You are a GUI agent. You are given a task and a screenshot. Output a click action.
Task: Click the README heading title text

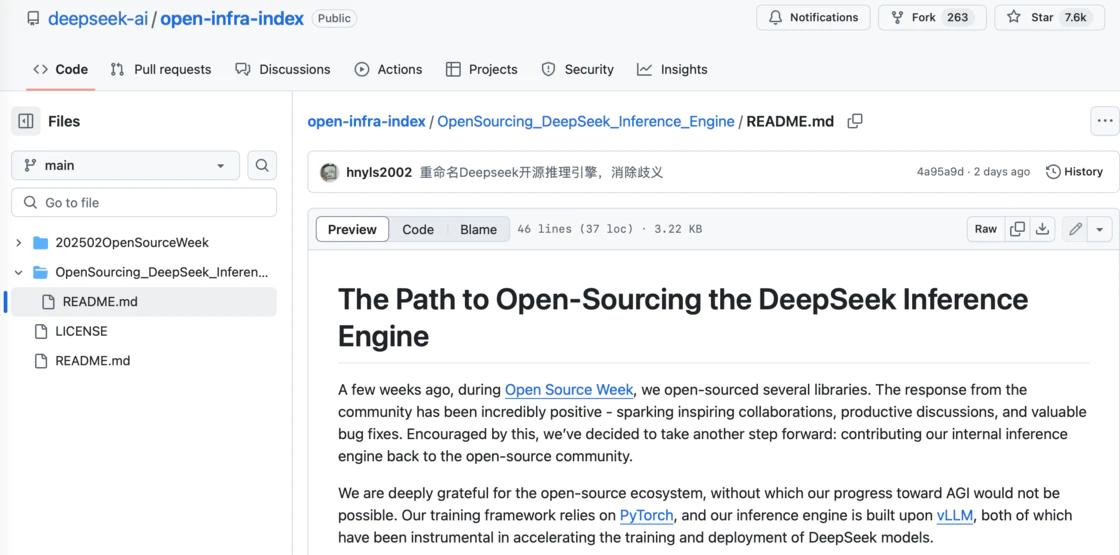click(683, 316)
